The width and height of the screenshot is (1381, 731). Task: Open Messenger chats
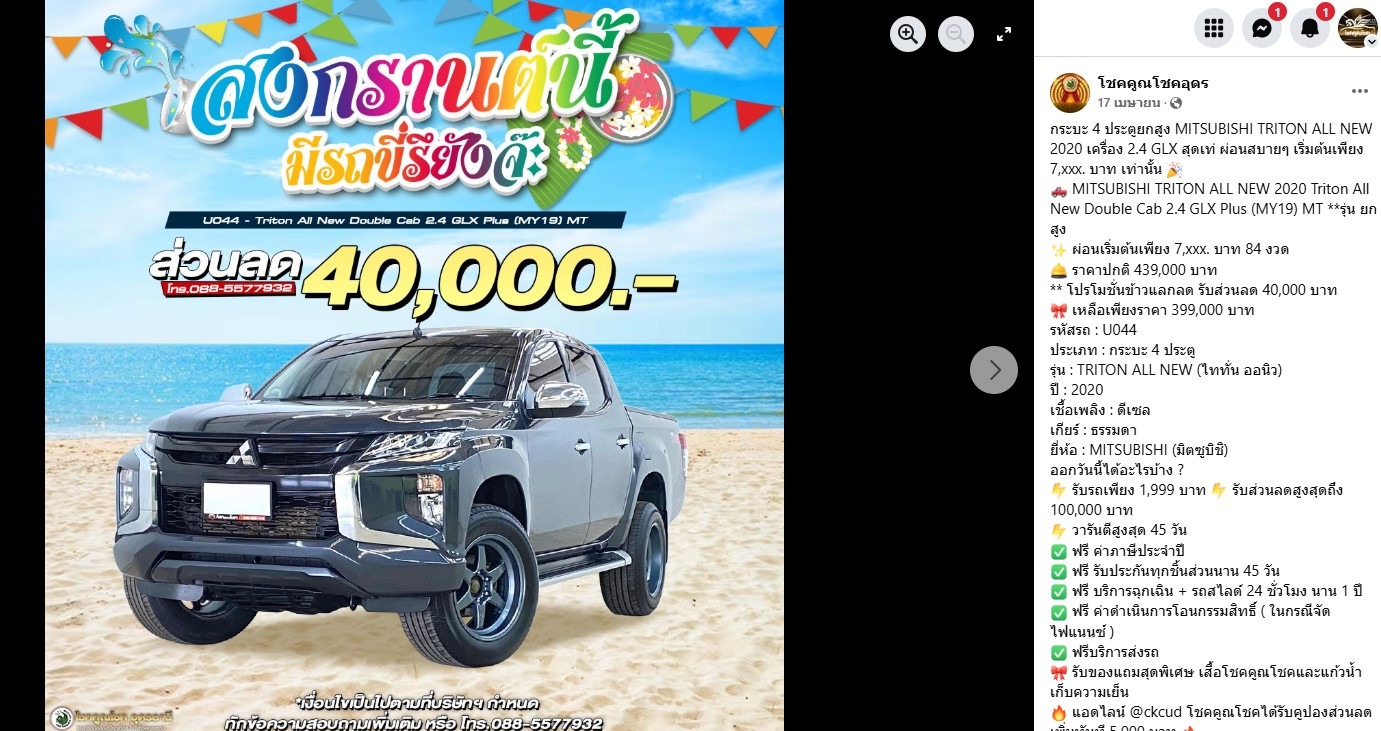(1262, 28)
